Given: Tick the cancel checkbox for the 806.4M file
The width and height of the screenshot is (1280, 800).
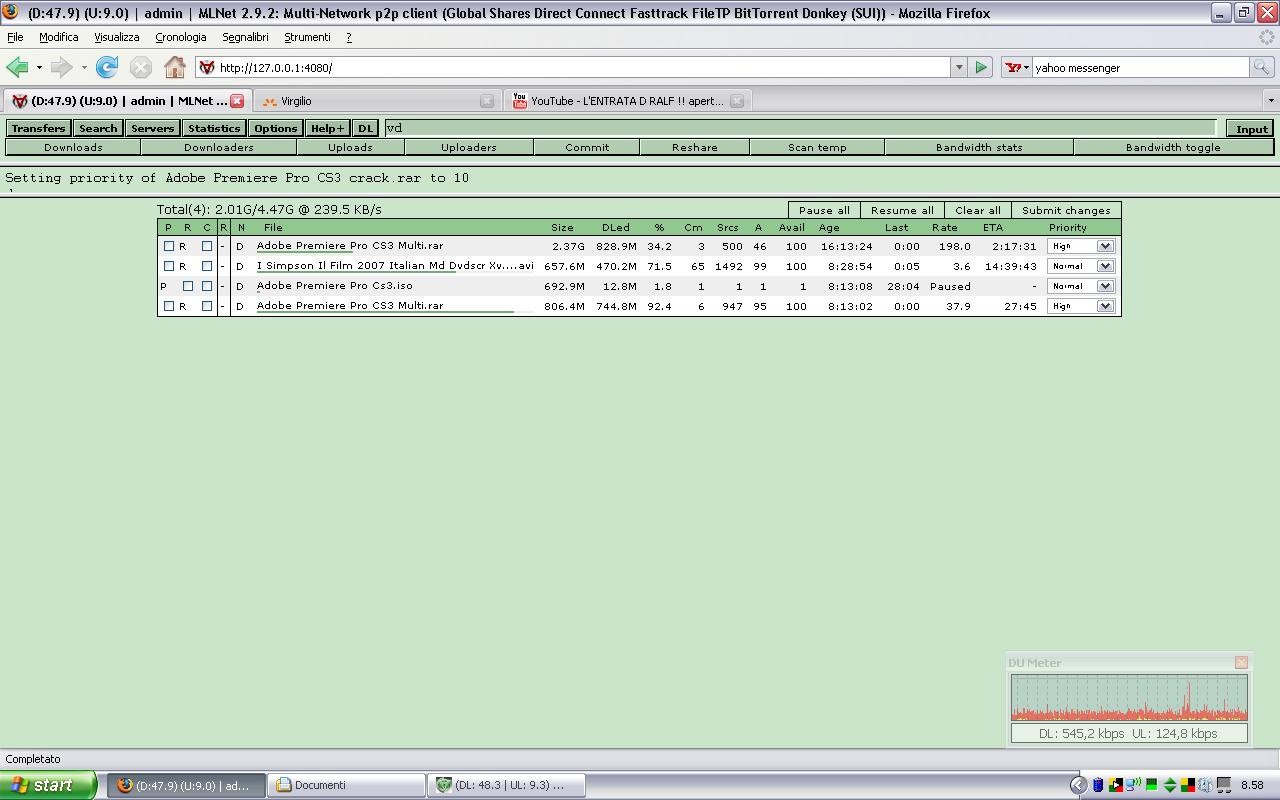Looking at the screenshot, I should tap(207, 306).
